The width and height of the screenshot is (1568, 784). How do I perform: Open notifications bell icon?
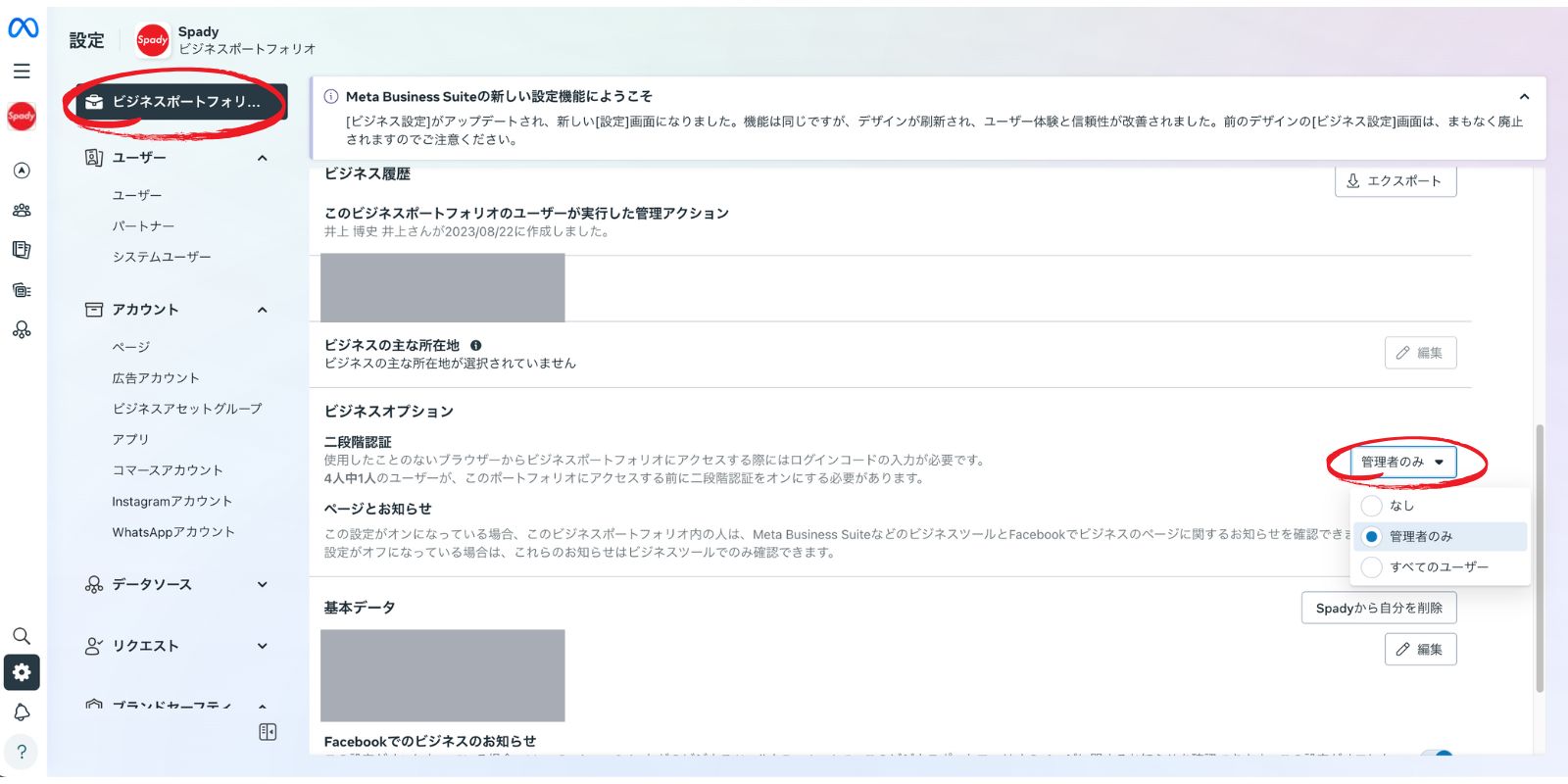click(22, 712)
